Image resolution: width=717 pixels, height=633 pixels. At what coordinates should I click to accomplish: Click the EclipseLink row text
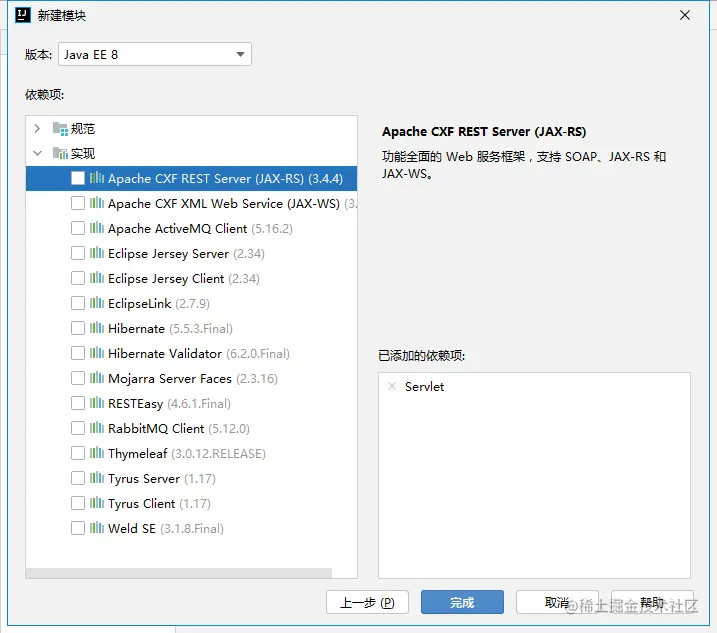pyautogui.click(x=159, y=304)
